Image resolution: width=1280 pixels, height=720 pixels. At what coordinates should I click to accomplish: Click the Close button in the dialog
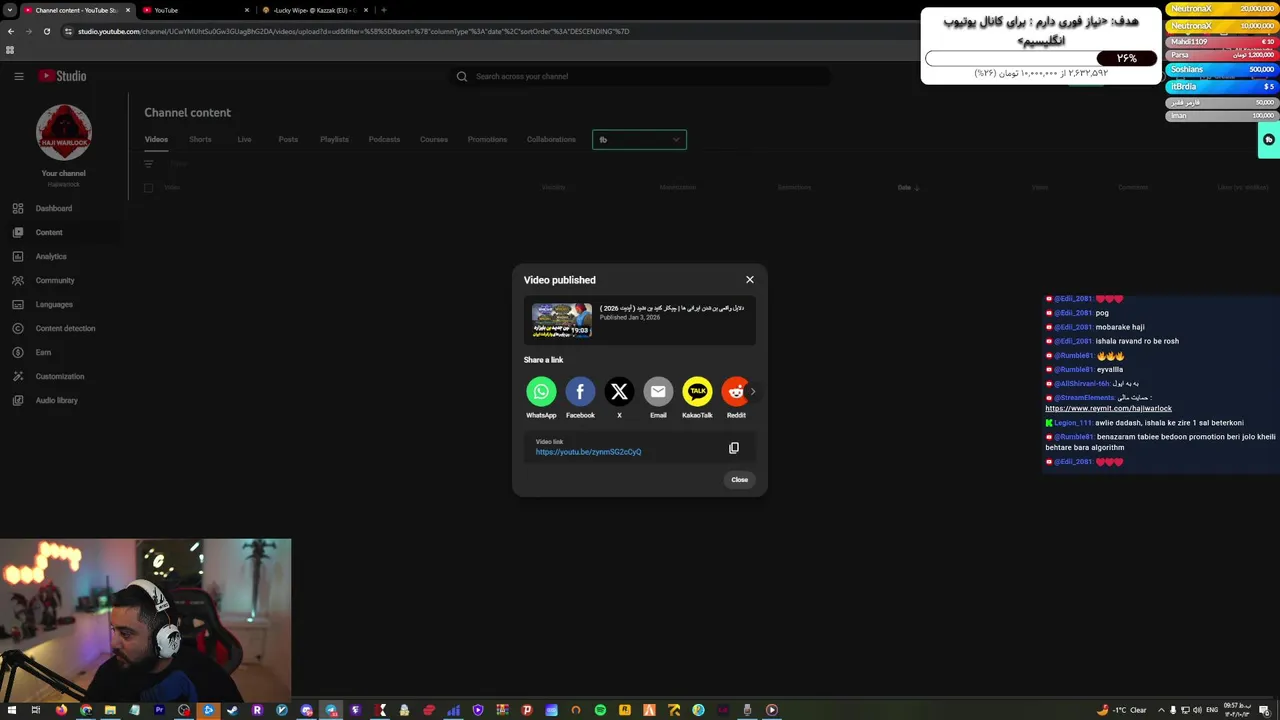739,480
